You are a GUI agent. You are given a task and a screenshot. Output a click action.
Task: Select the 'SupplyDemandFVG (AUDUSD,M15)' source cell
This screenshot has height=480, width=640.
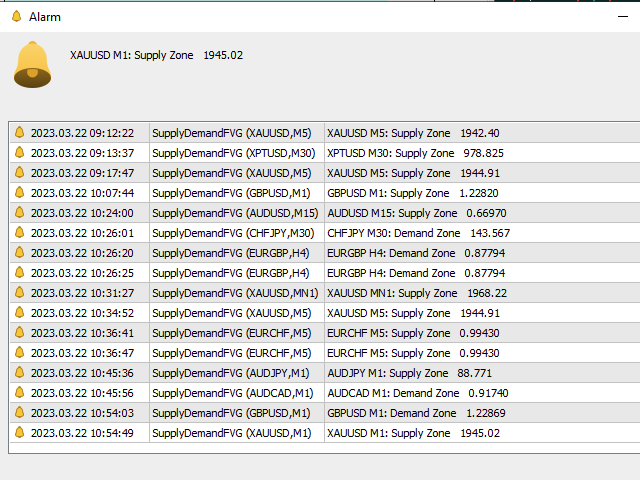click(235, 213)
